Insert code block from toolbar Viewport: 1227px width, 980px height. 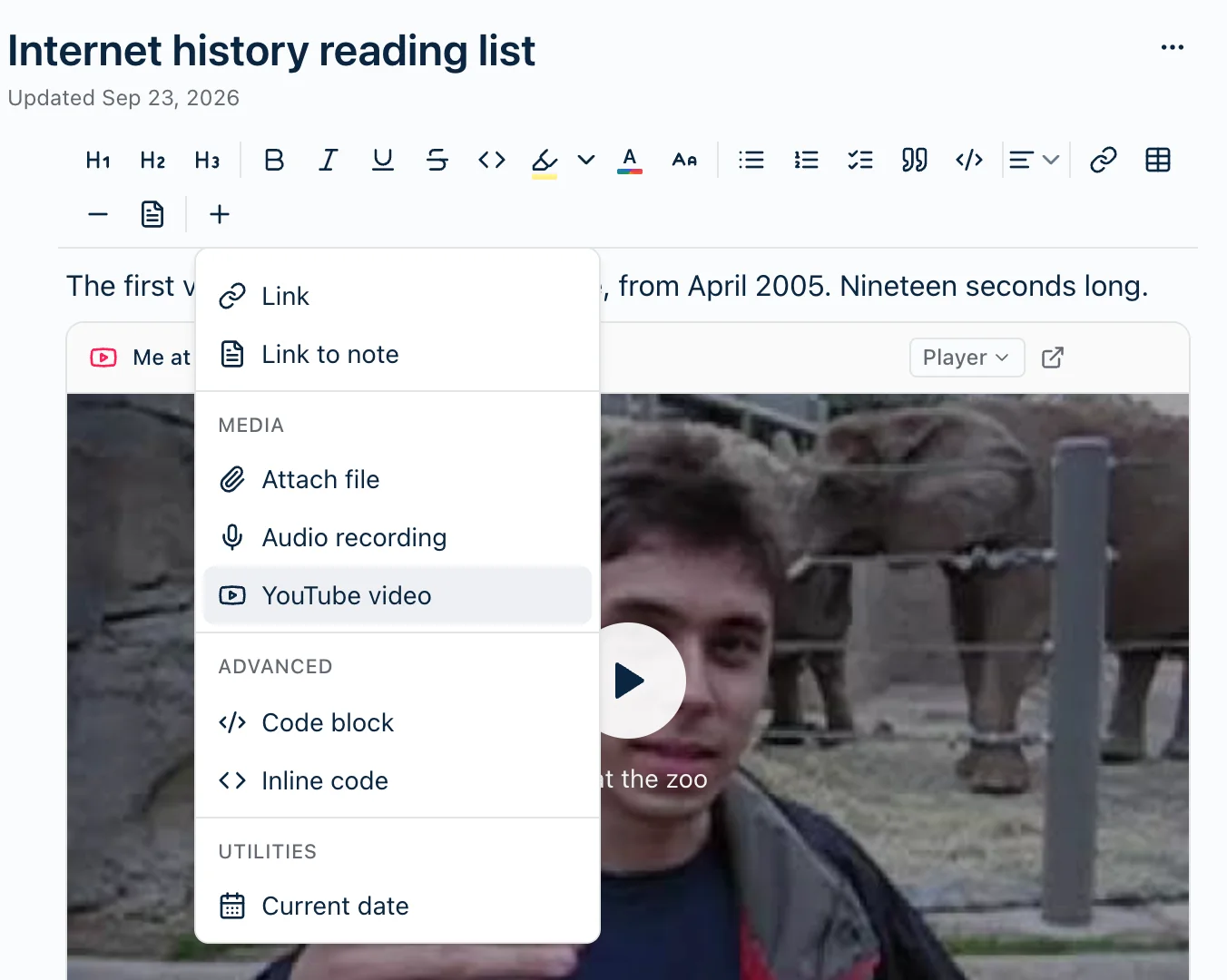click(x=969, y=161)
